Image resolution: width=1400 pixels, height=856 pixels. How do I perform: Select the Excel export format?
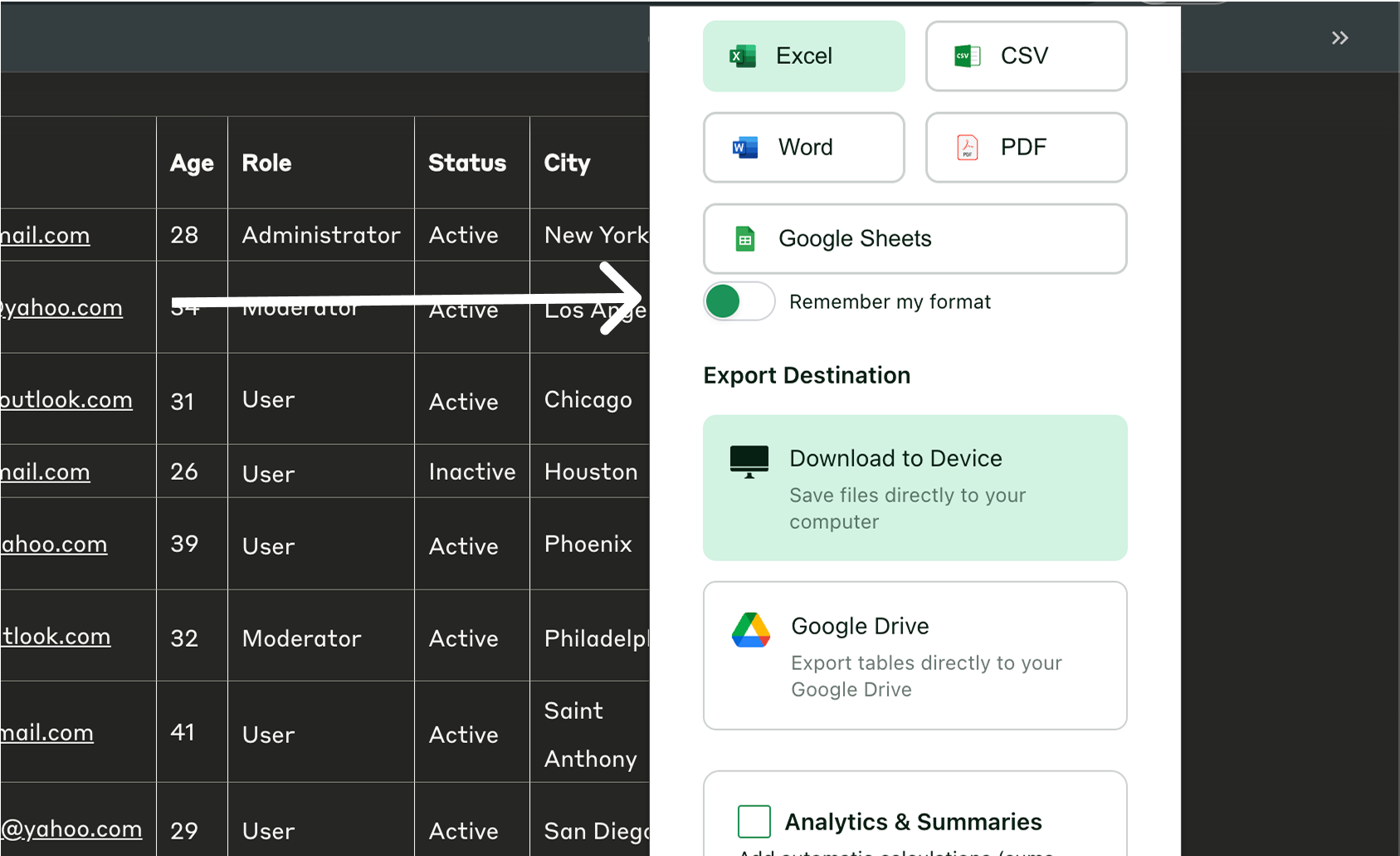(803, 56)
